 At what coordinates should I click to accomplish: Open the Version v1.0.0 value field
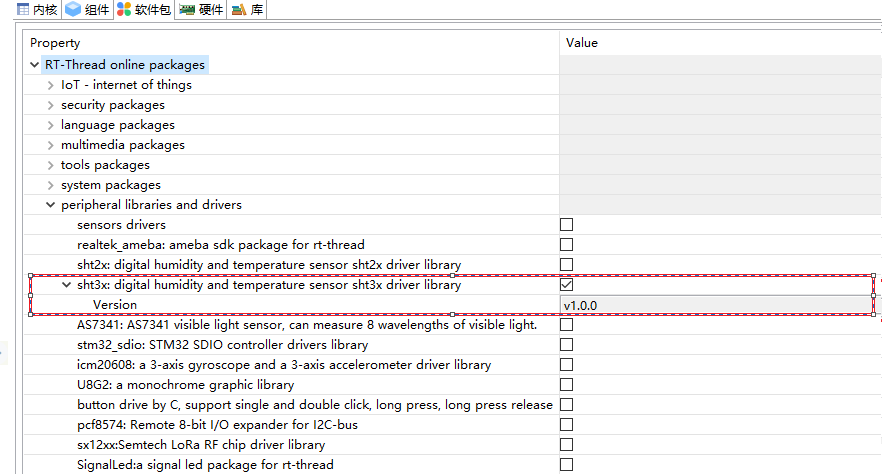pyautogui.click(x=714, y=305)
